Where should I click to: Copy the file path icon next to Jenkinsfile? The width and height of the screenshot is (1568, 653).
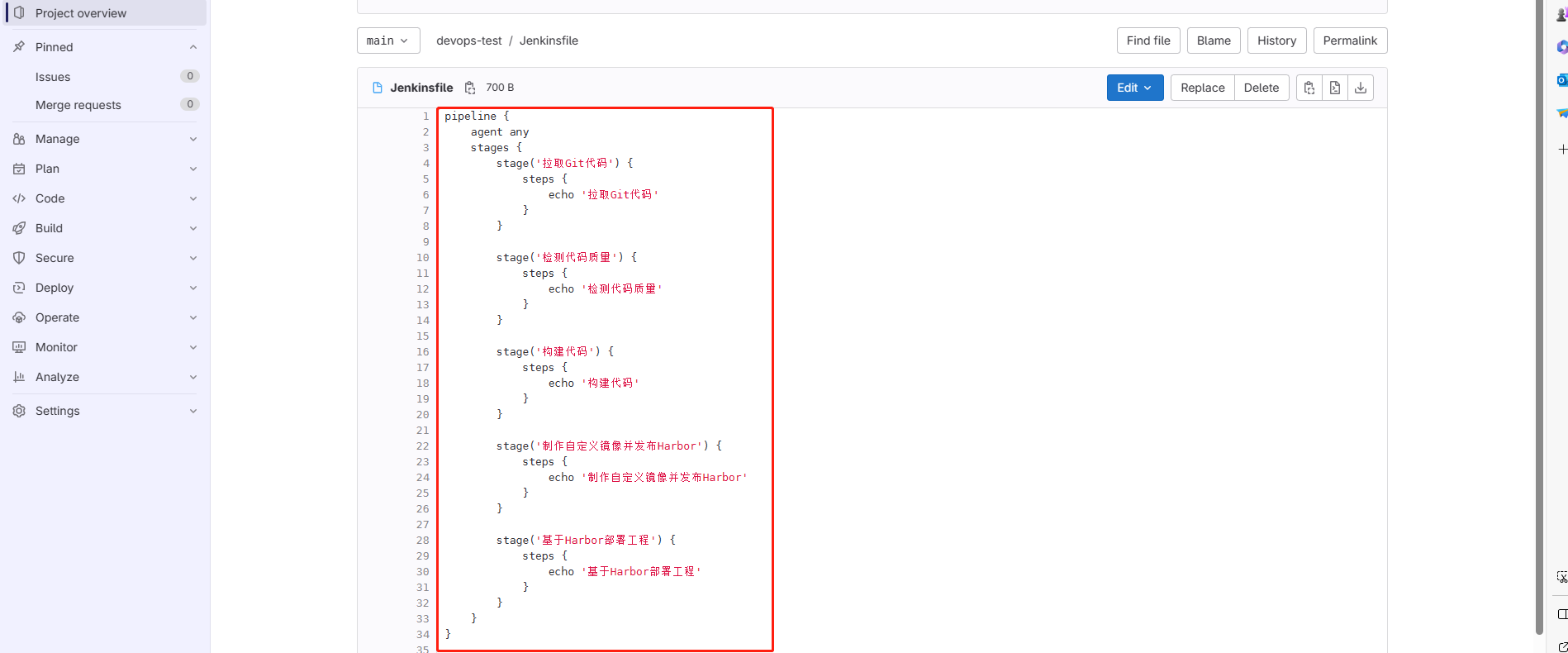click(x=470, y=88)
